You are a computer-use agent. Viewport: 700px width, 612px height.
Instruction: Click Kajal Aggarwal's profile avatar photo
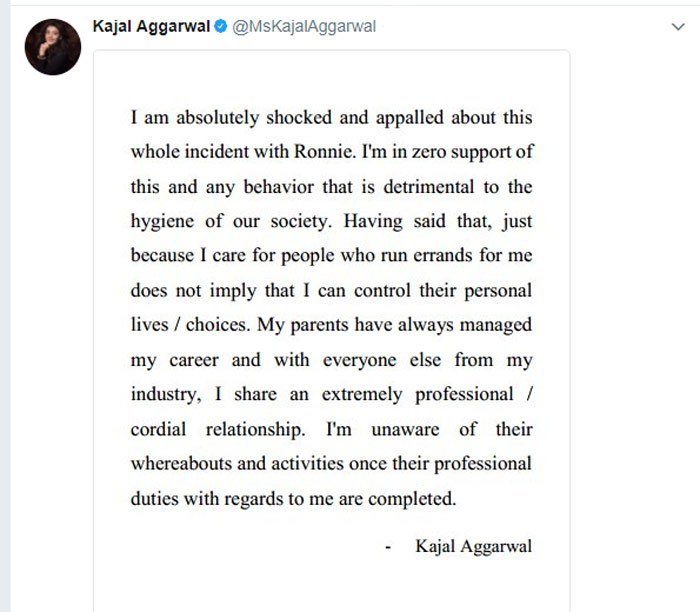coord(51,47)
